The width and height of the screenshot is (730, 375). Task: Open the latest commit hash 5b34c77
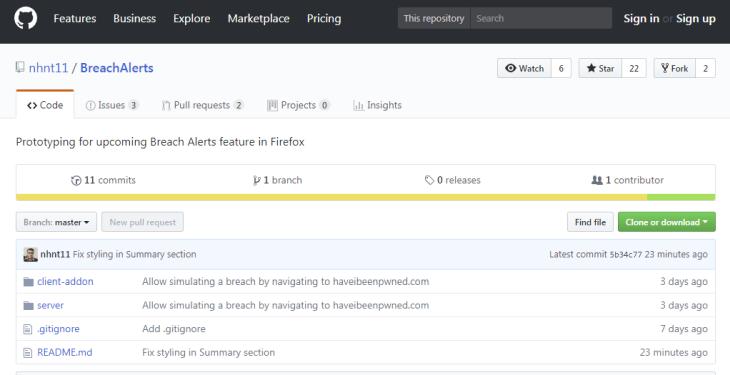[626, 254]
